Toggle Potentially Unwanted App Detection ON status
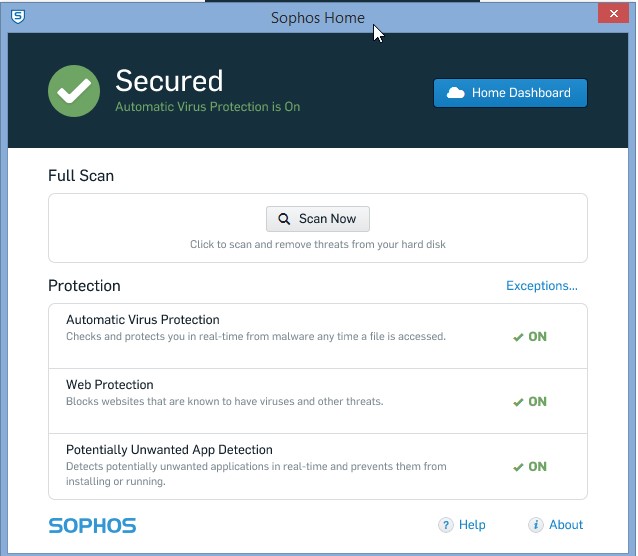638x556 pixels. click(x=530, y=466)
